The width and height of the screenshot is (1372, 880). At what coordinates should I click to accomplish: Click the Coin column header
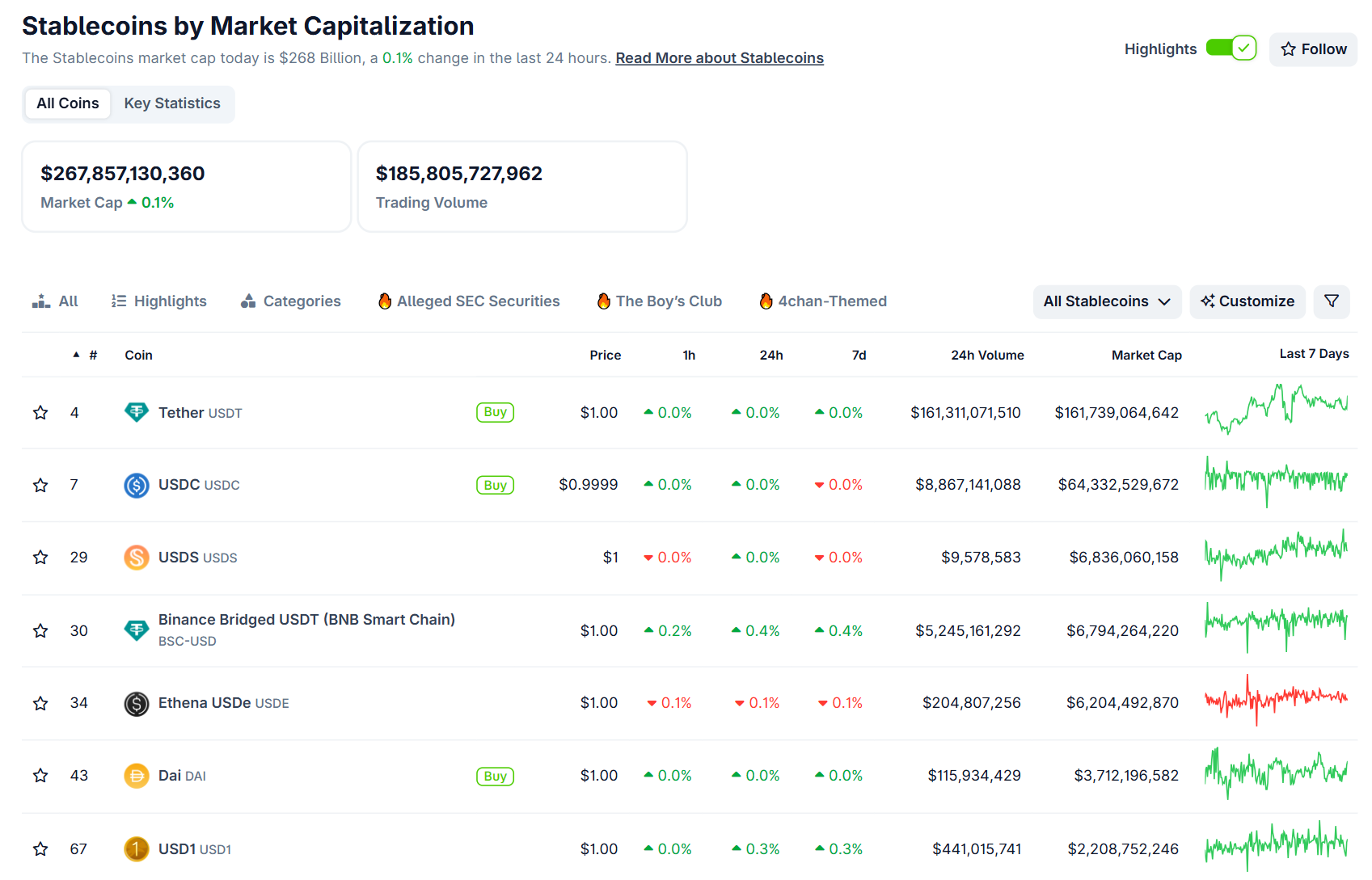point(138,355)
